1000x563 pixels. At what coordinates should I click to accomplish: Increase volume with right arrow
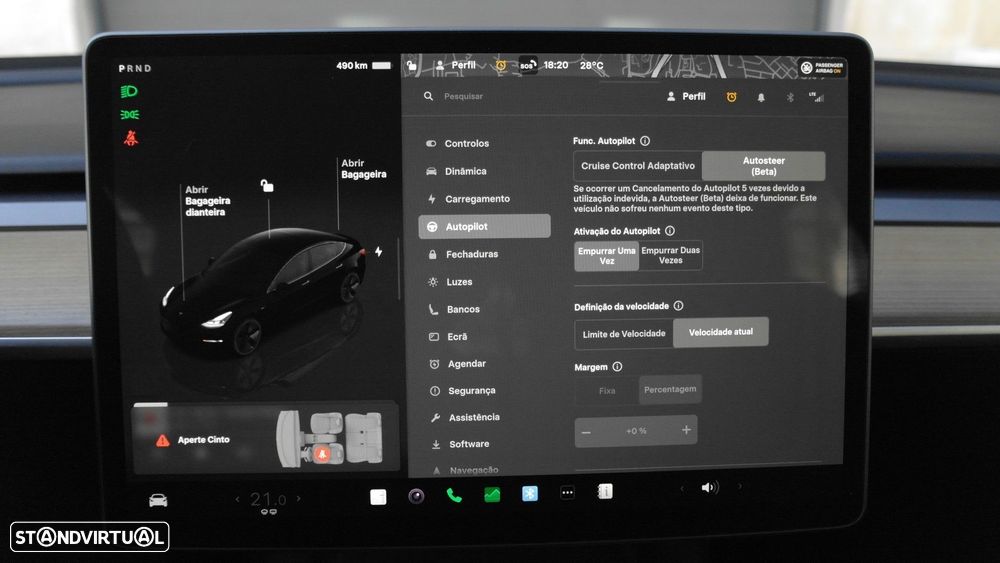740,486
